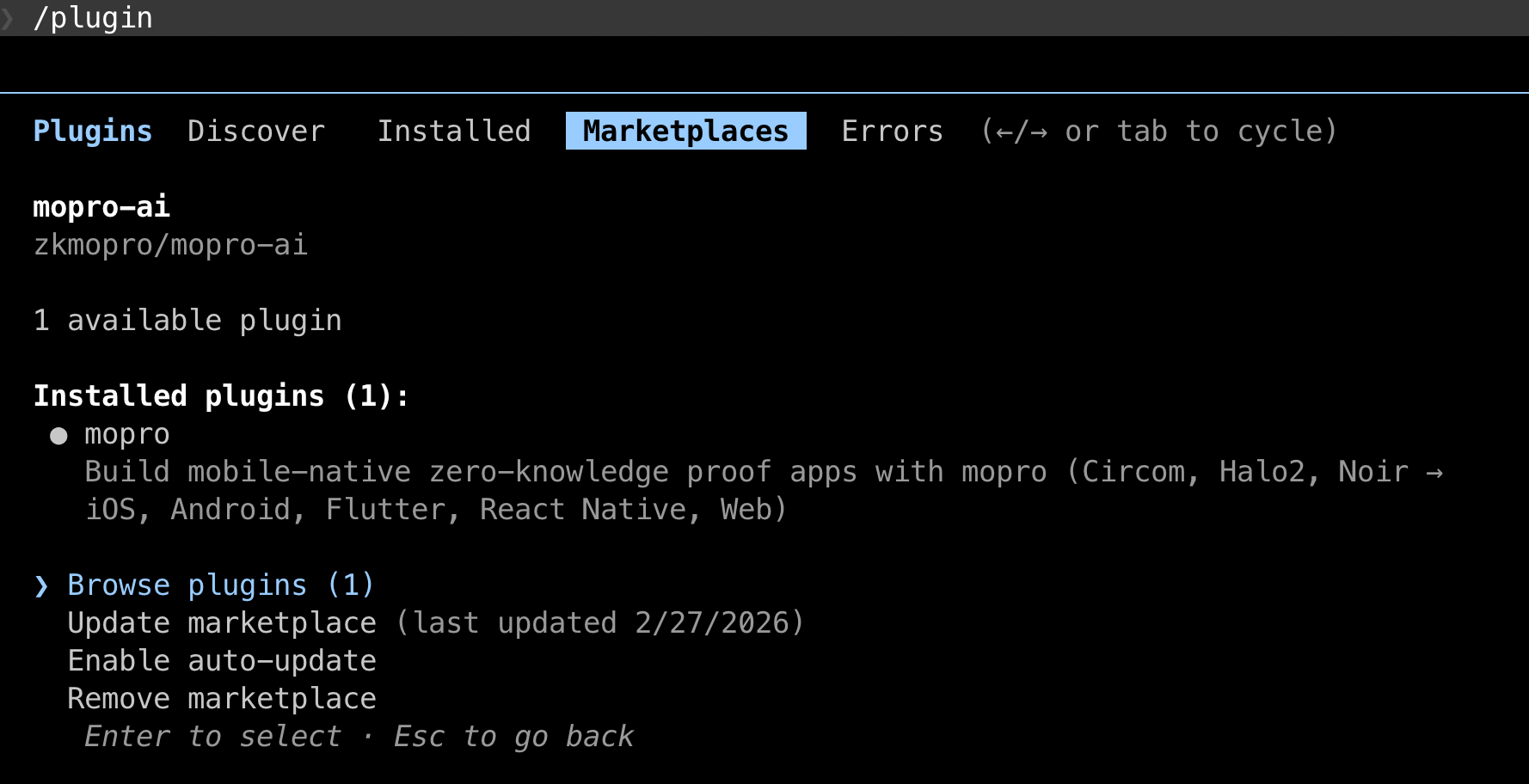Viewport: 1529px width, 784px height.
Task: Select the Marketplaces tab
Action: pyautogui.click(x=684, y=131)
